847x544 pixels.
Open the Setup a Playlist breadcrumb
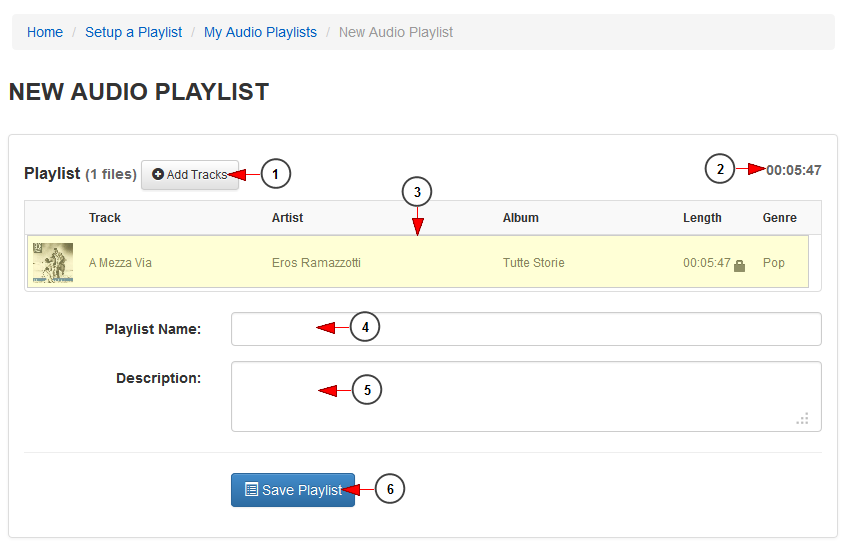(133, 32)
